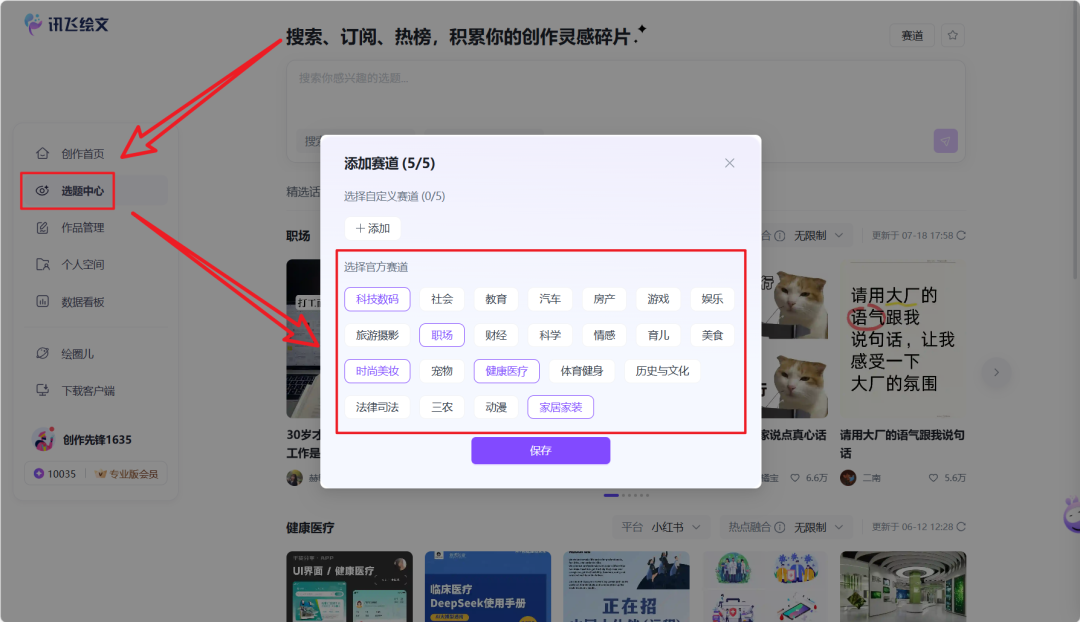Click the 6.6万 like heart icon
The image size is (1080, 622).
pyautogui.click(x=795, y=477)
